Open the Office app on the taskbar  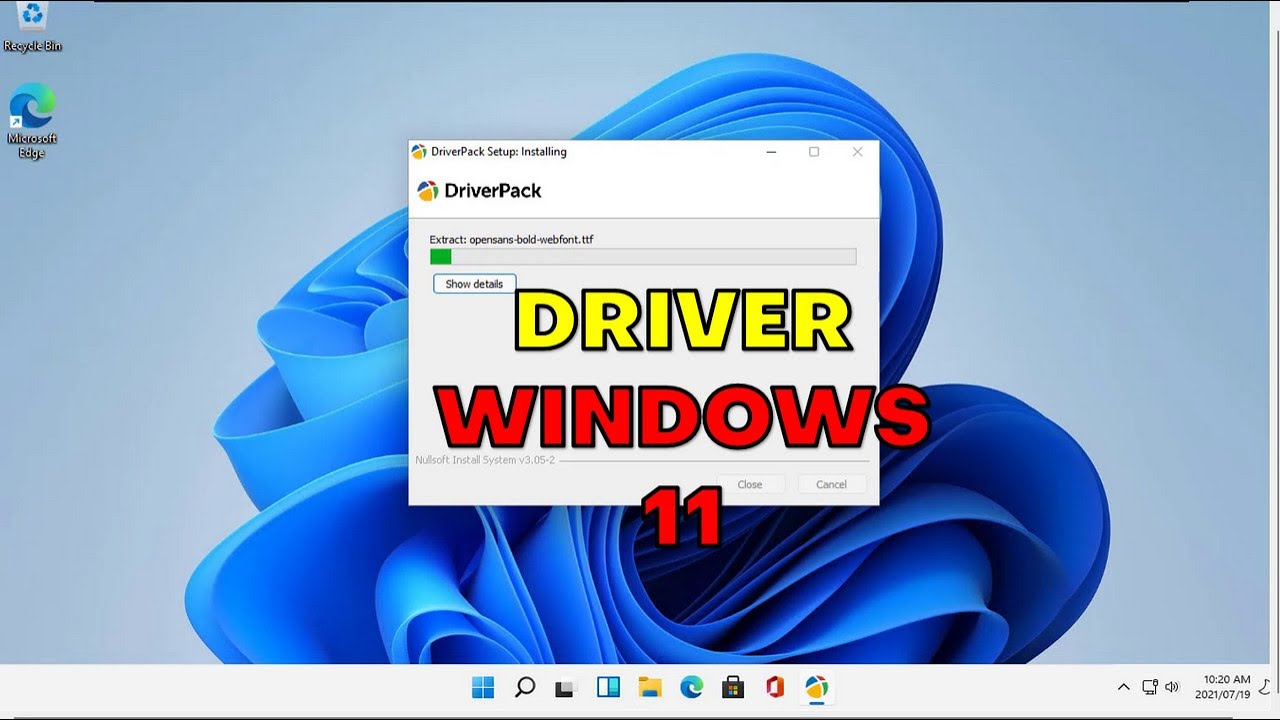[774, 687]
